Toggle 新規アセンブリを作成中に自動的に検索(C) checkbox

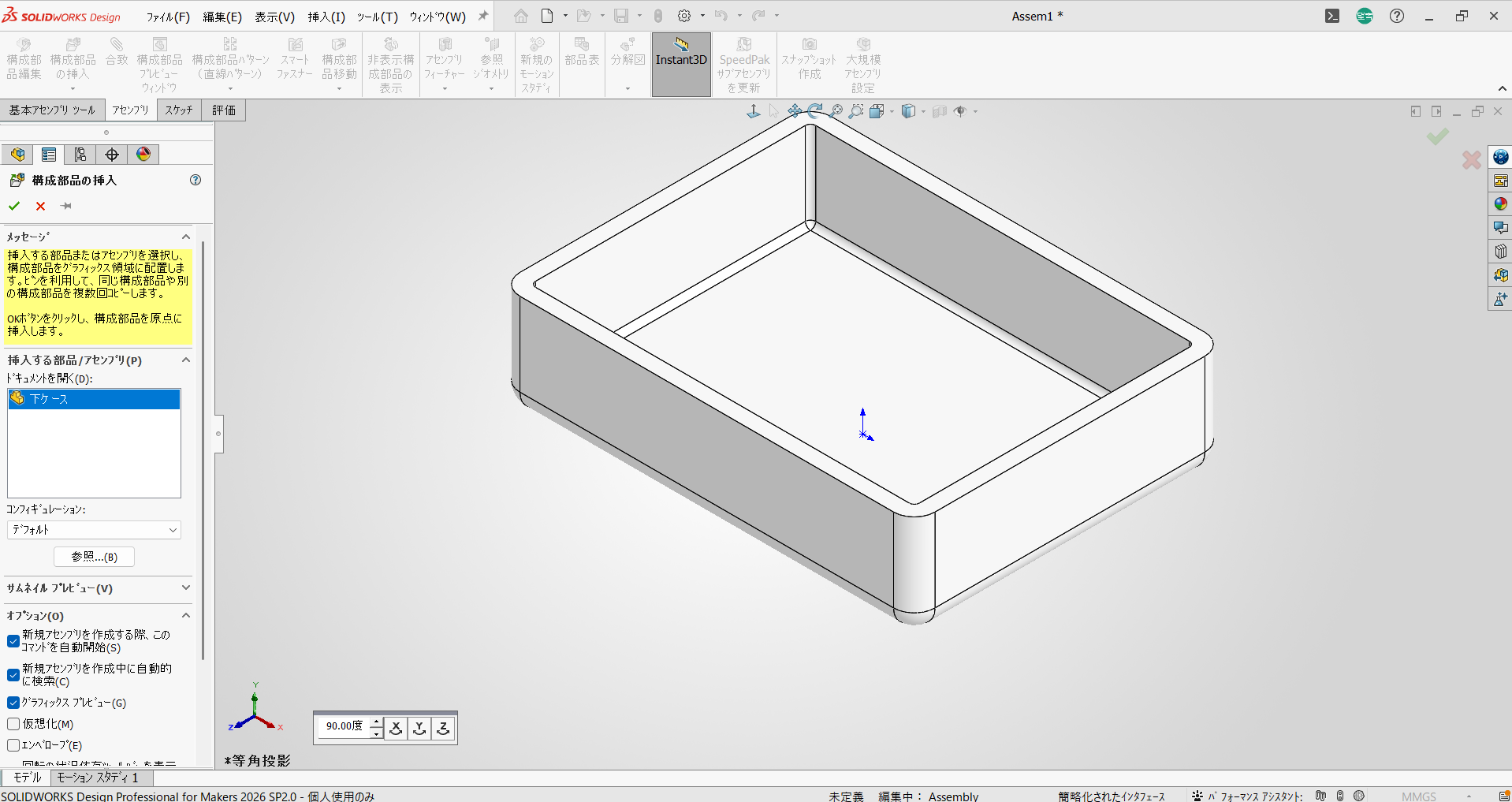[x=13, y=675]
